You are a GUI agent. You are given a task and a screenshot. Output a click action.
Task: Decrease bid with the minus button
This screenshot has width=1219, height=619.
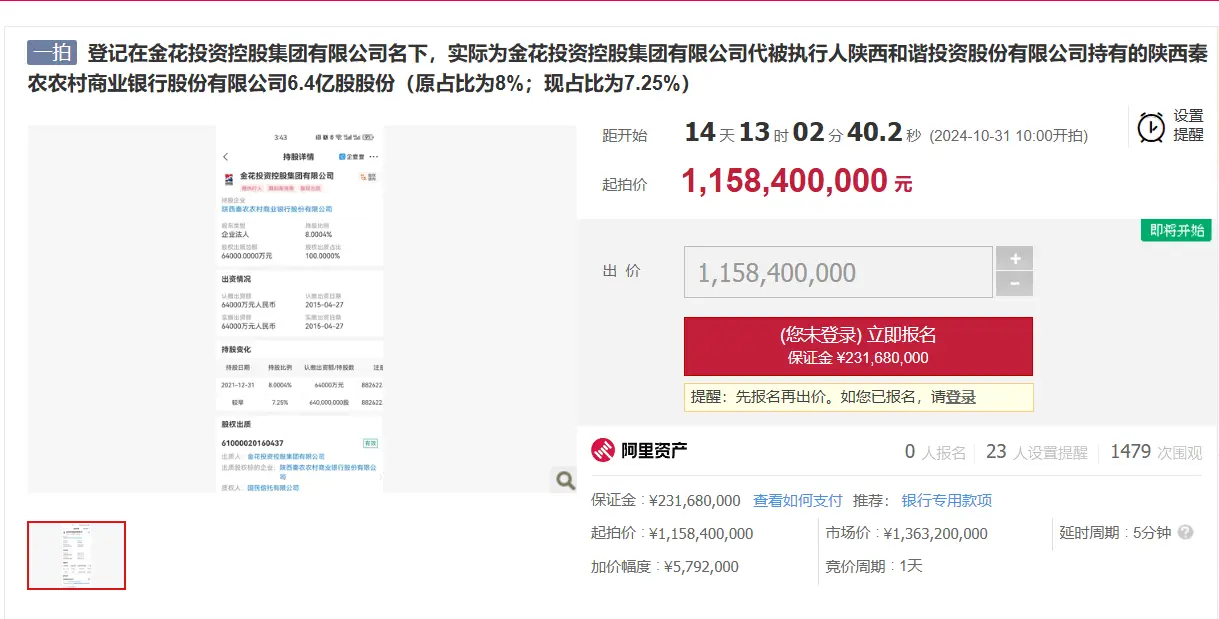tap(1014, 284)
